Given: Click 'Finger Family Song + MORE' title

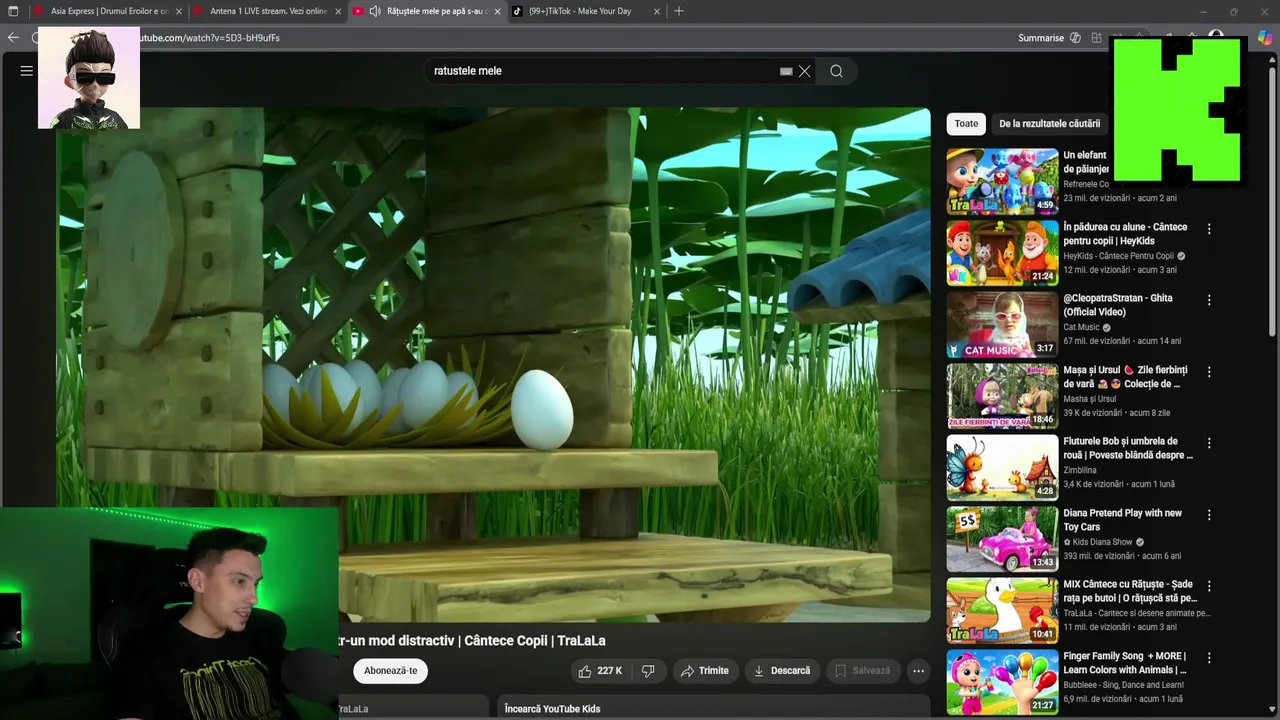Looking at the screenshot, I should click(x=1125, y=663).
